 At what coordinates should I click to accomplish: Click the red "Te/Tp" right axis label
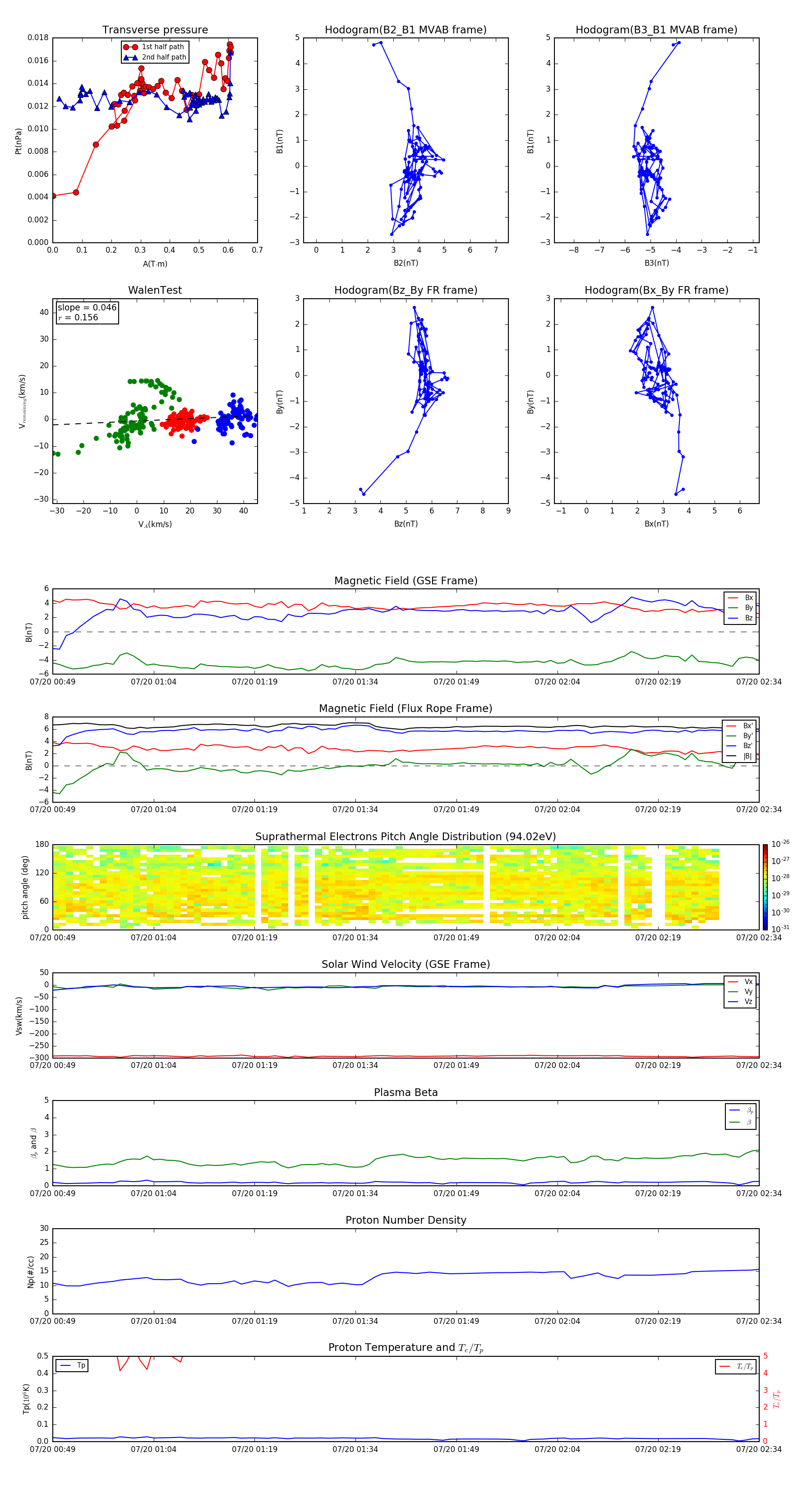click(x=777, y=1399)
